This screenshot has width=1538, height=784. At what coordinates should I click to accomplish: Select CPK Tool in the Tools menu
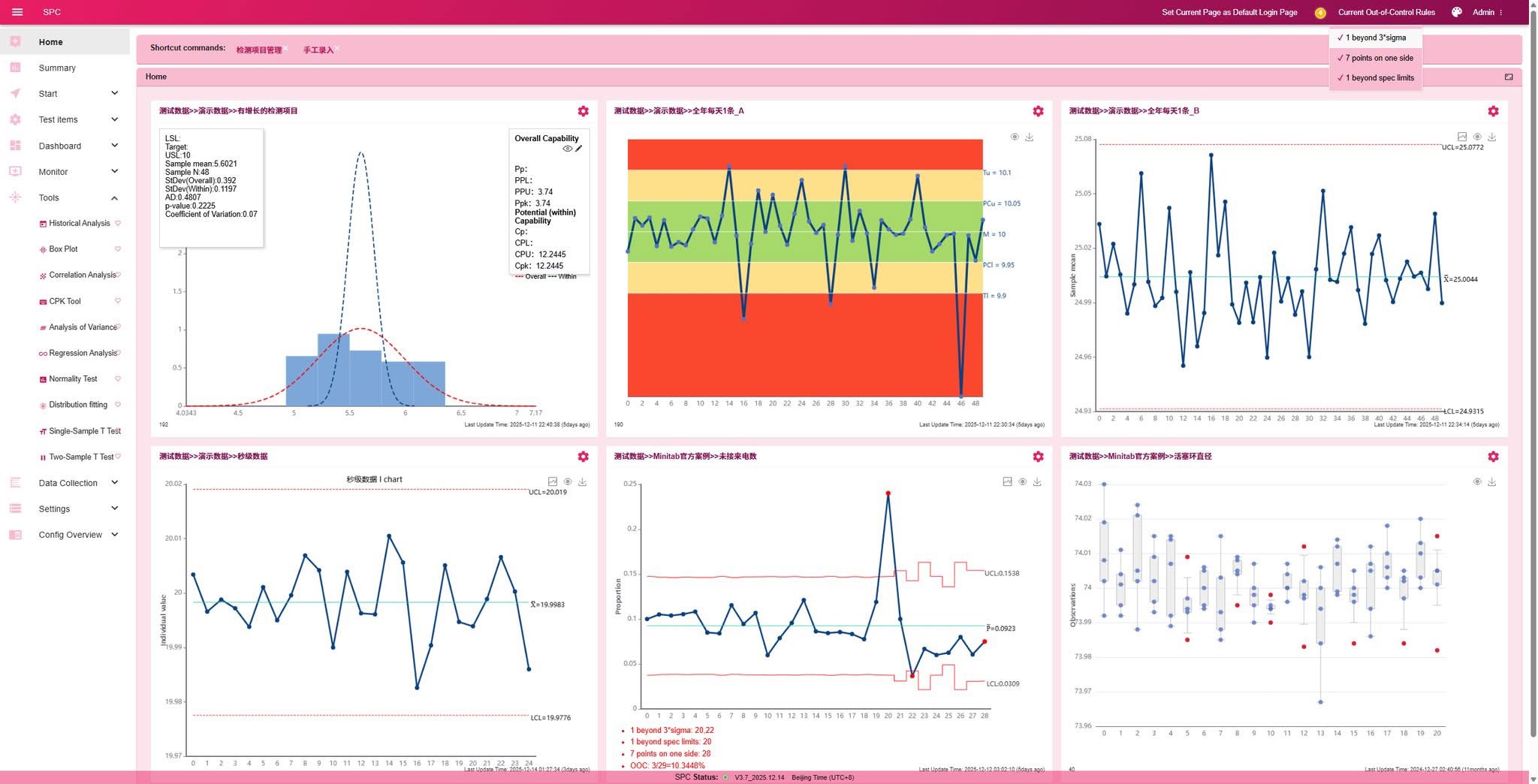tap(65, 301)
